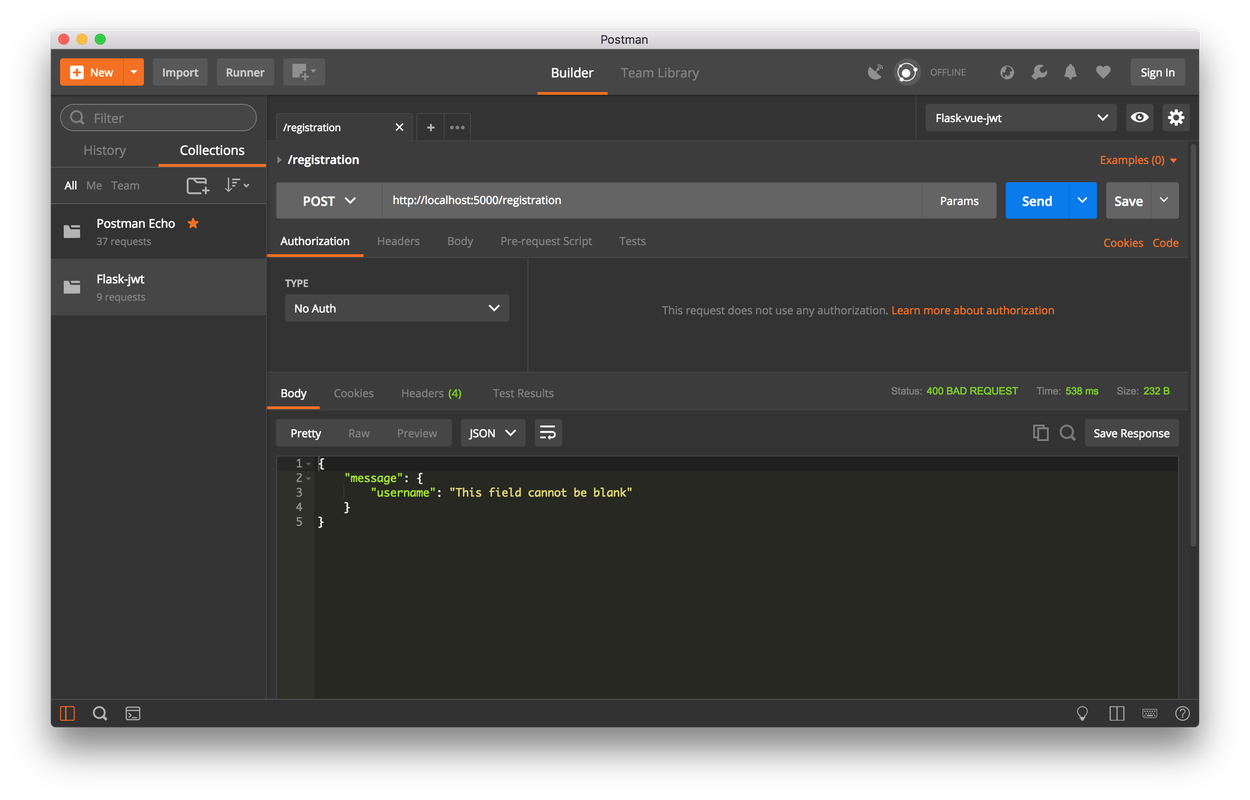Open collection sort options icon
This screenshot has height=800, width=1250.
click(x=237, y=185)
